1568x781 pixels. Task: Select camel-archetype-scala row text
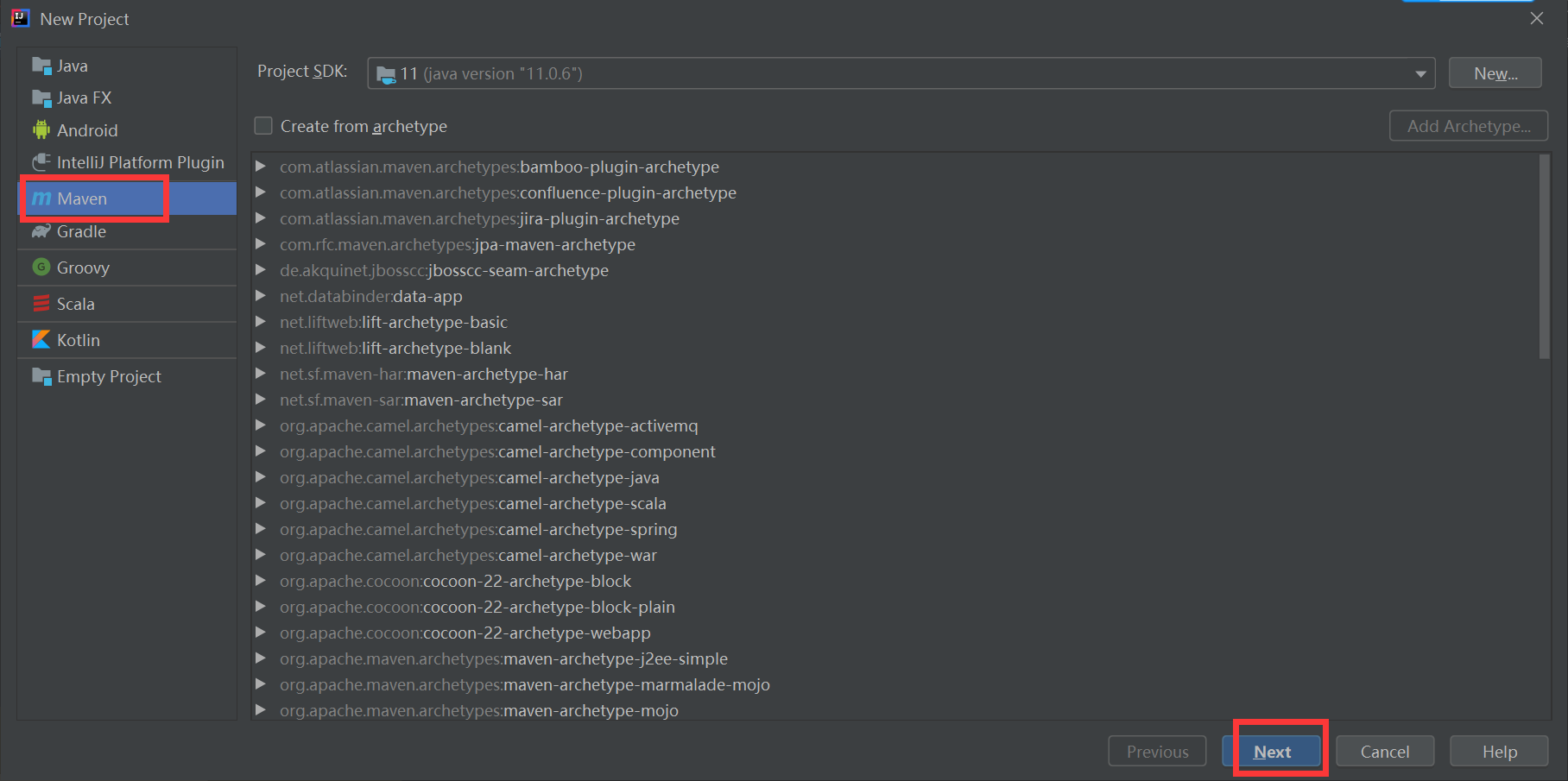pyautogui.click(x=472, y=503)
